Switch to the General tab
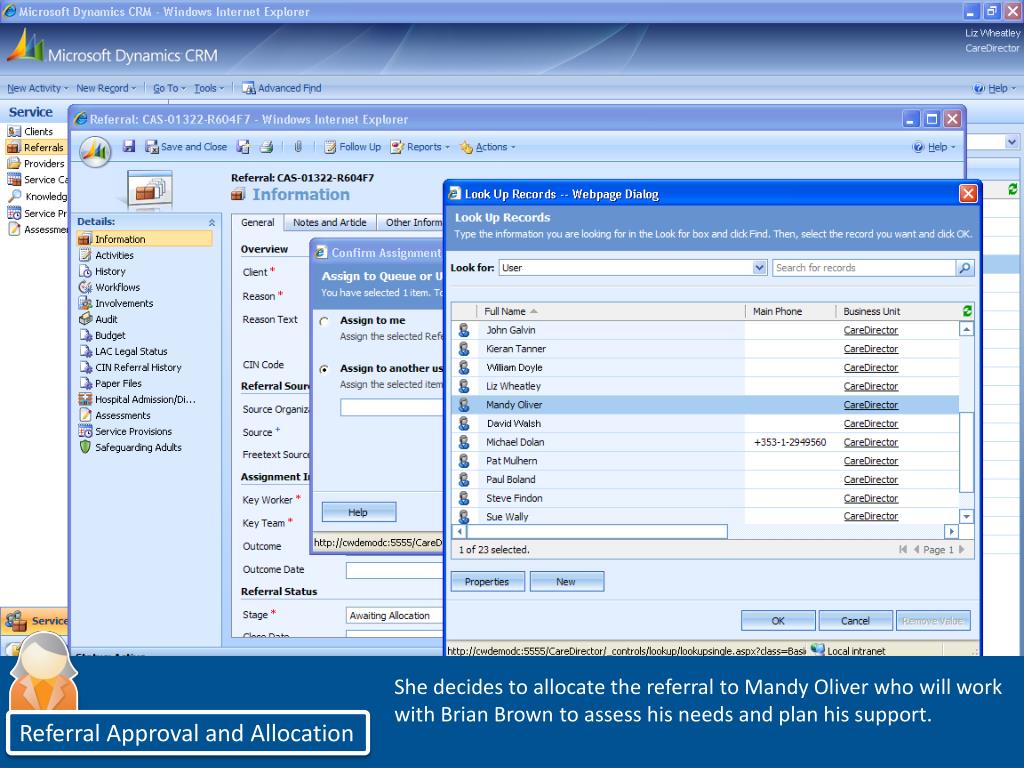Viewport: 1024px width, 768px height. [x=257, y=223]
